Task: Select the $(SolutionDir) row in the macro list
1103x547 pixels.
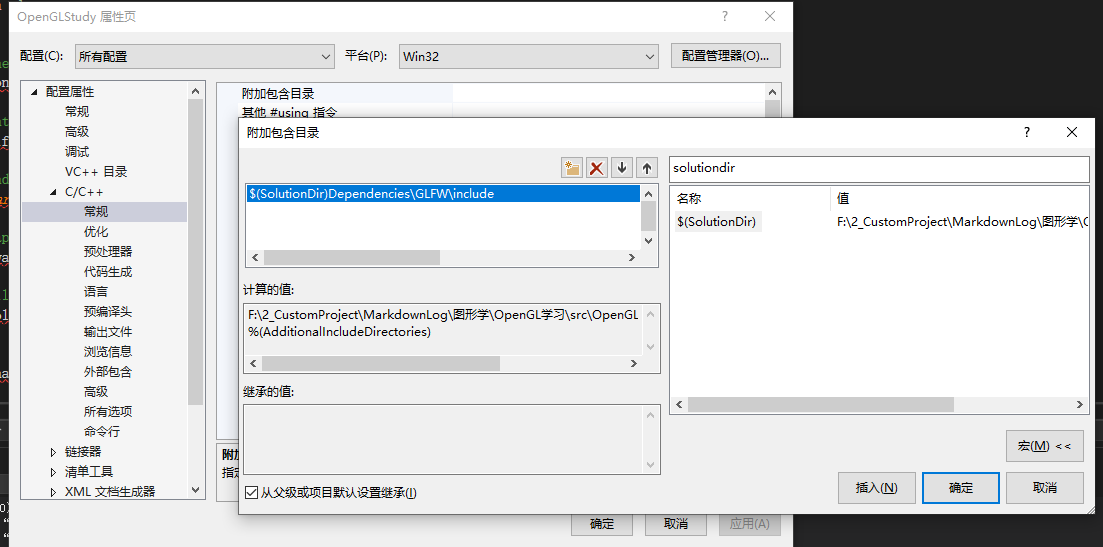Action: [717, 222]
